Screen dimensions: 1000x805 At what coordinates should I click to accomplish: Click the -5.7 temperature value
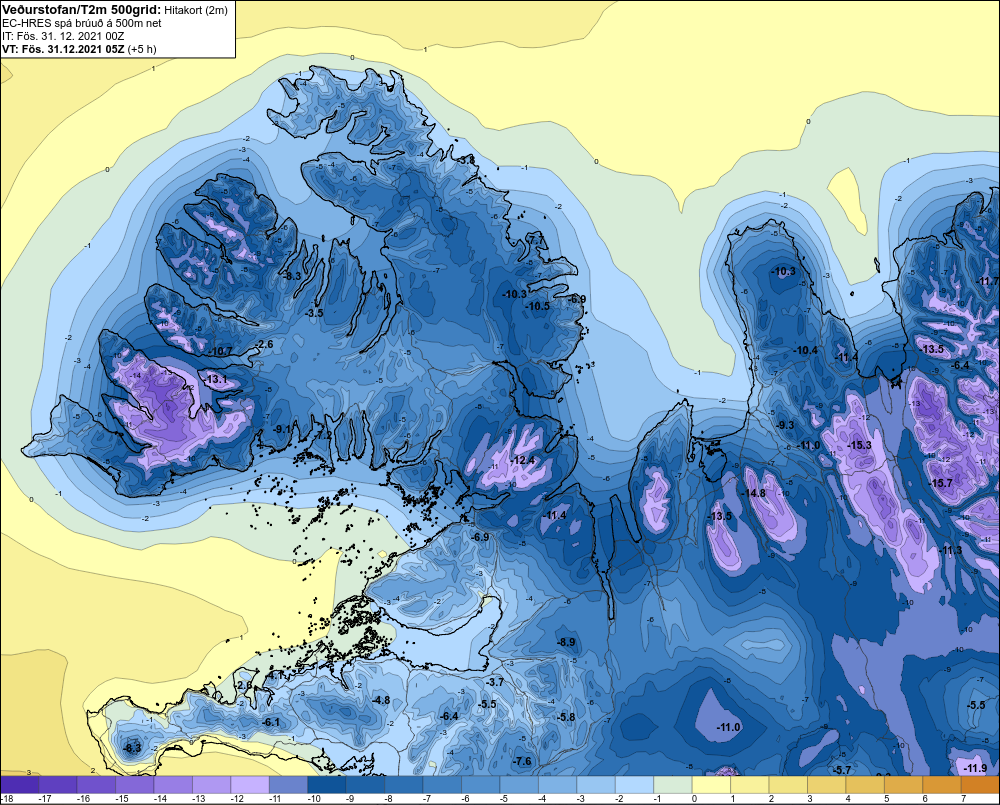coord(842,770)
